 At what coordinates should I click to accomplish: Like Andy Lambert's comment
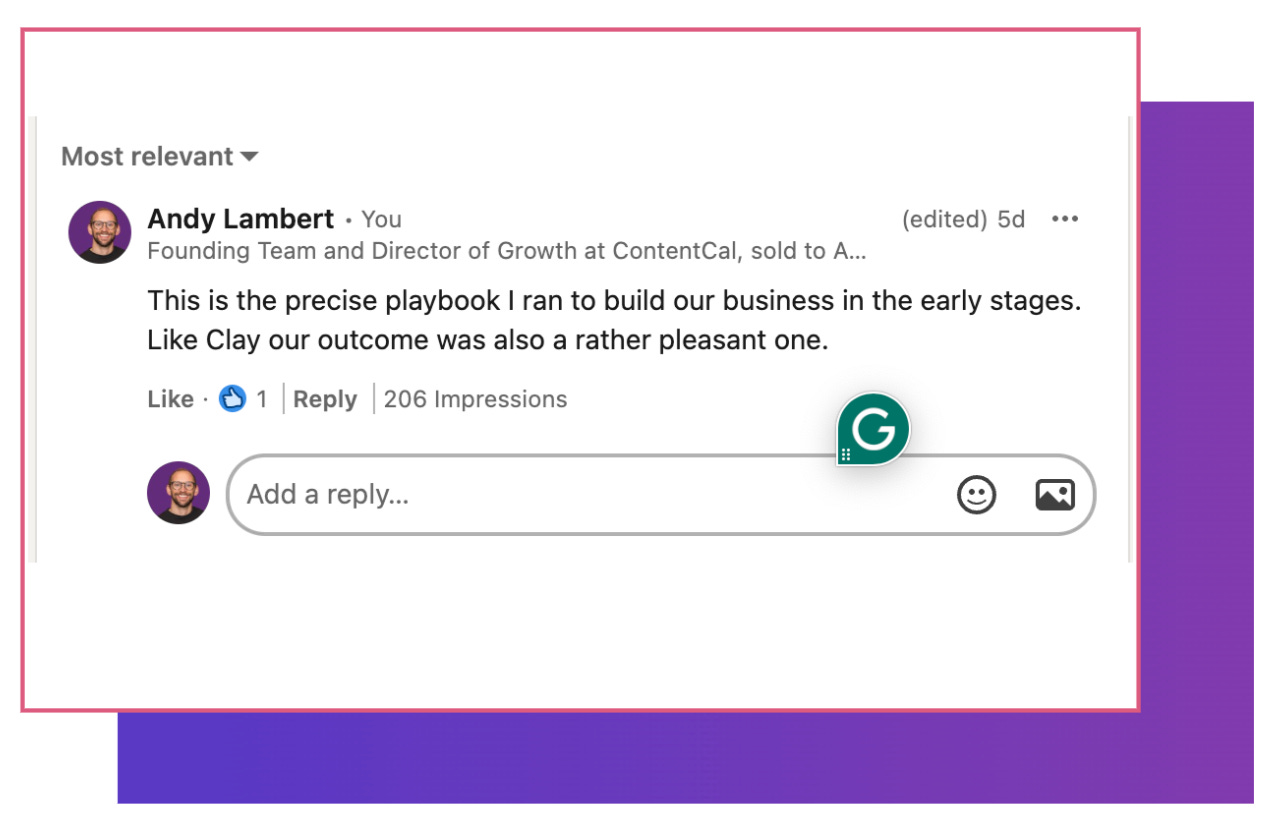170,399
